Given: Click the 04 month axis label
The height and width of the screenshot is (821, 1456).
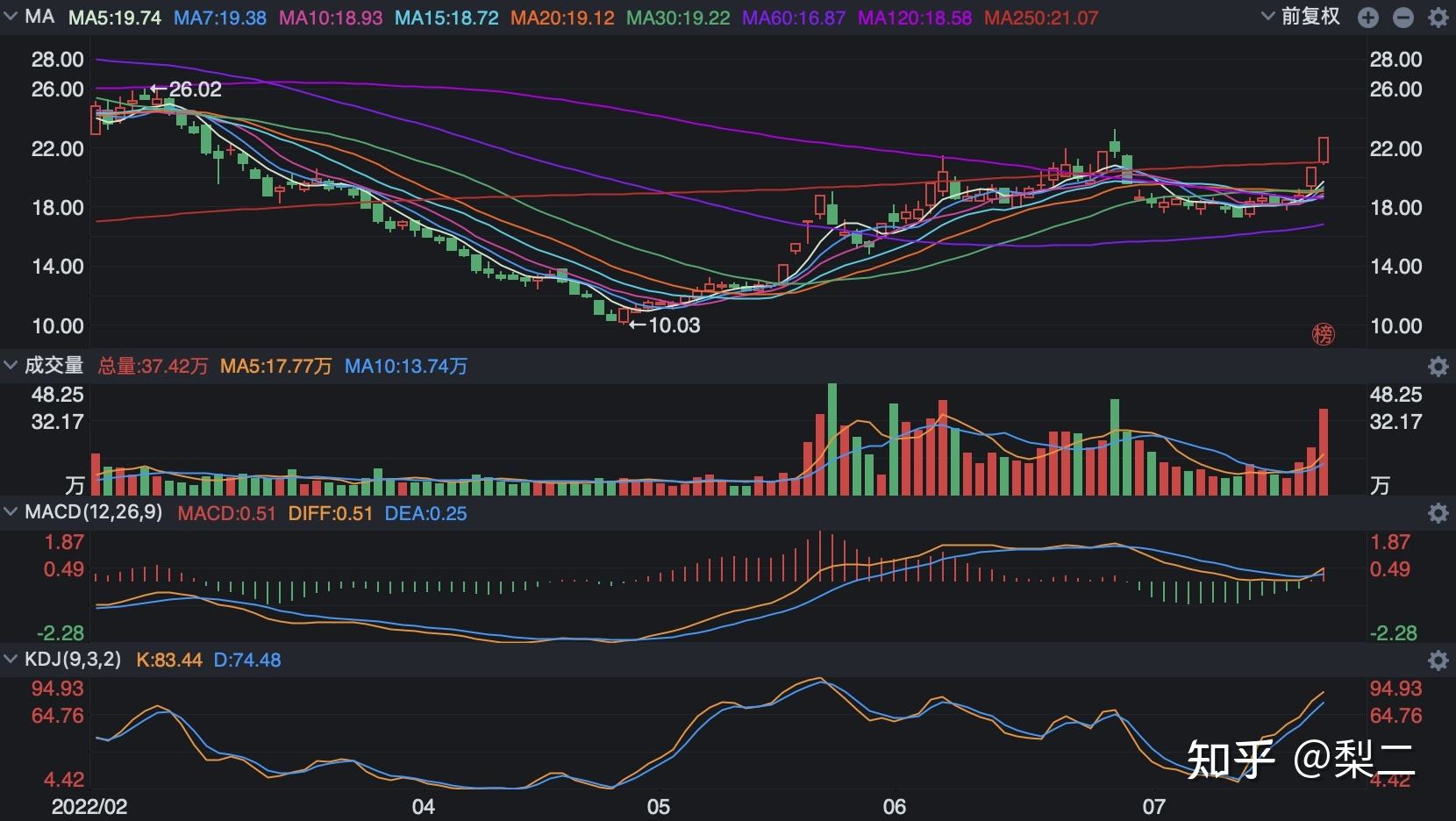Looking at the screenshot, I should [424, 806].
